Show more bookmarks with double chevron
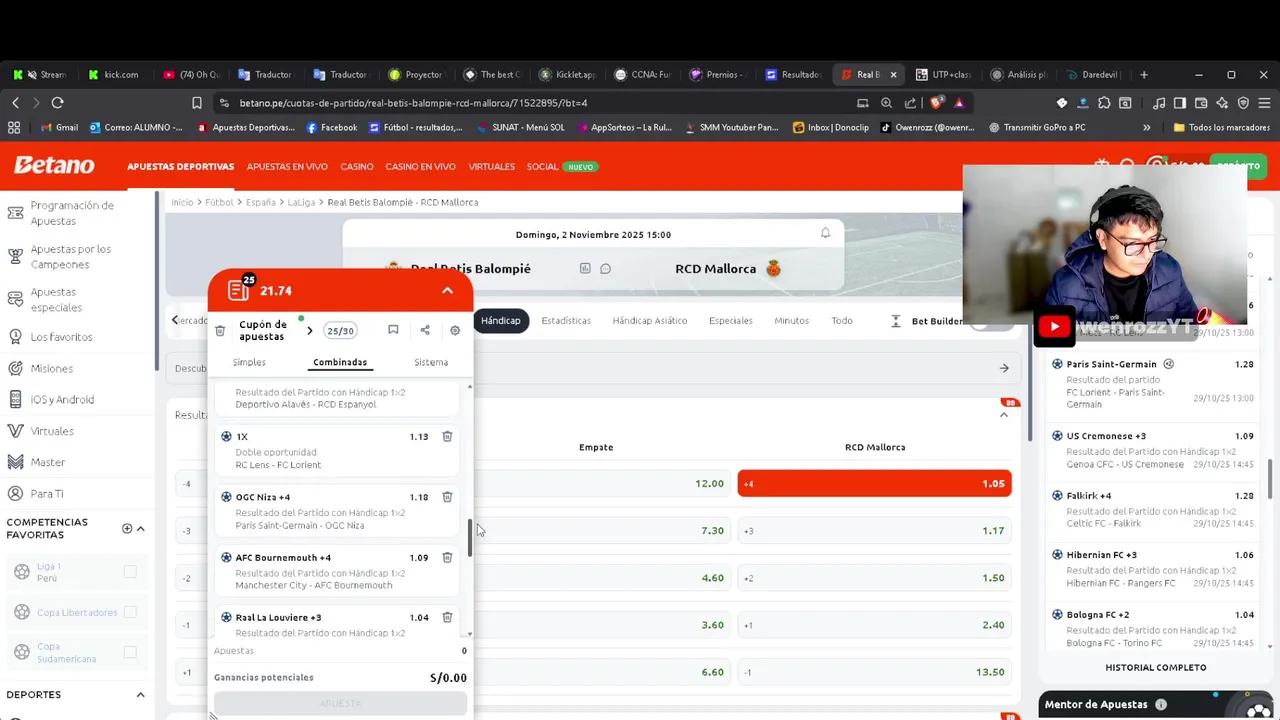This screenshot has height=720, width=1280. pyautogui.click(x=1146, y=127)
